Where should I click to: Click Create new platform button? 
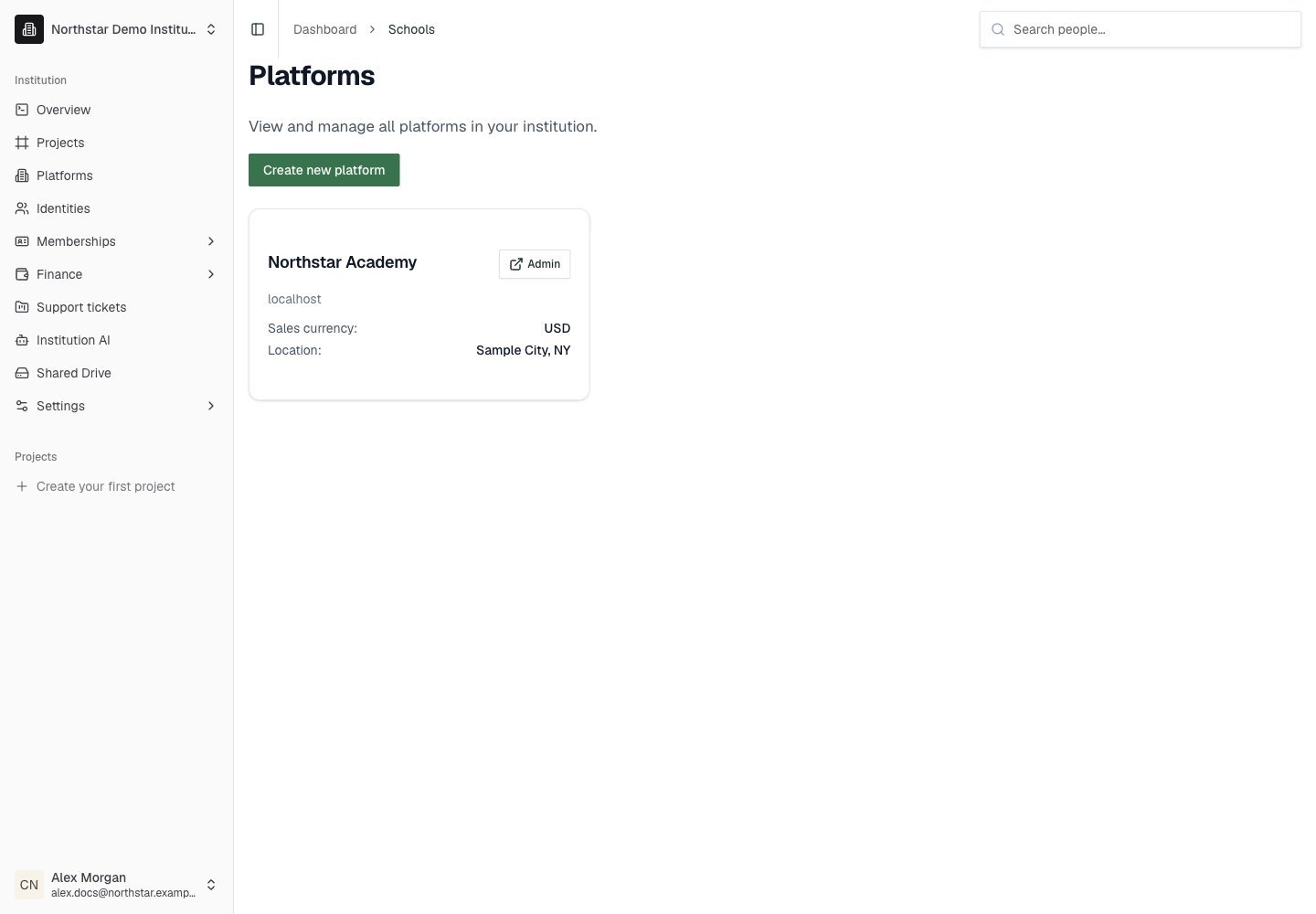point(324,170)
